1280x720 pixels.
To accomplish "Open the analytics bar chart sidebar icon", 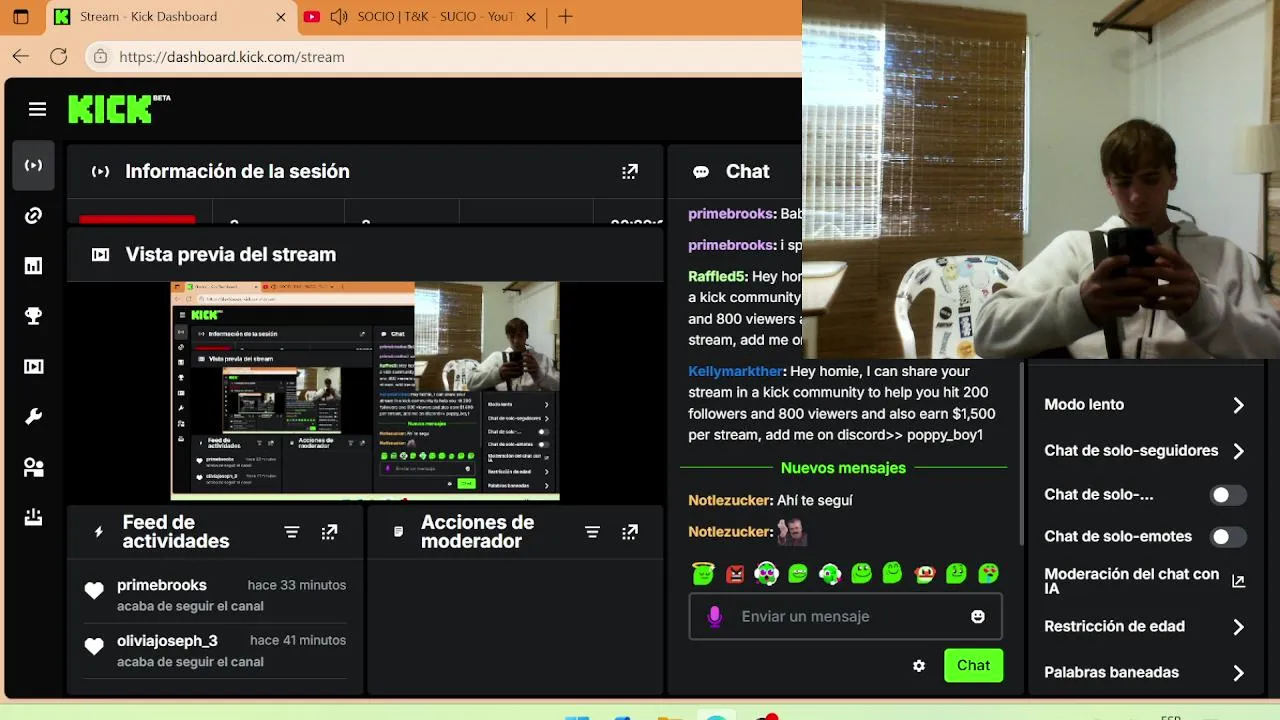I will 33,265.
